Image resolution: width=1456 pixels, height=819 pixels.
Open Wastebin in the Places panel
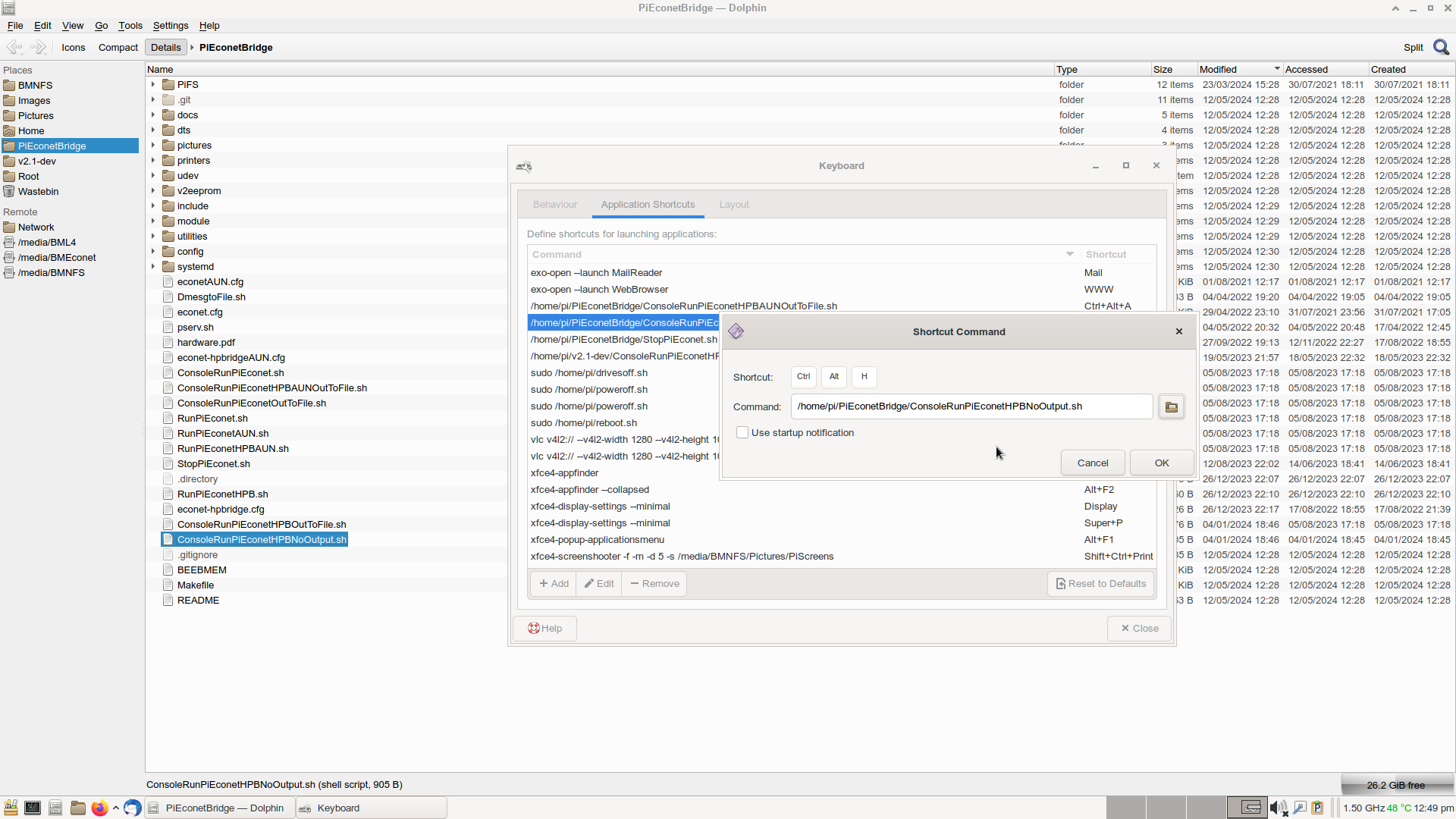point(38,191)
